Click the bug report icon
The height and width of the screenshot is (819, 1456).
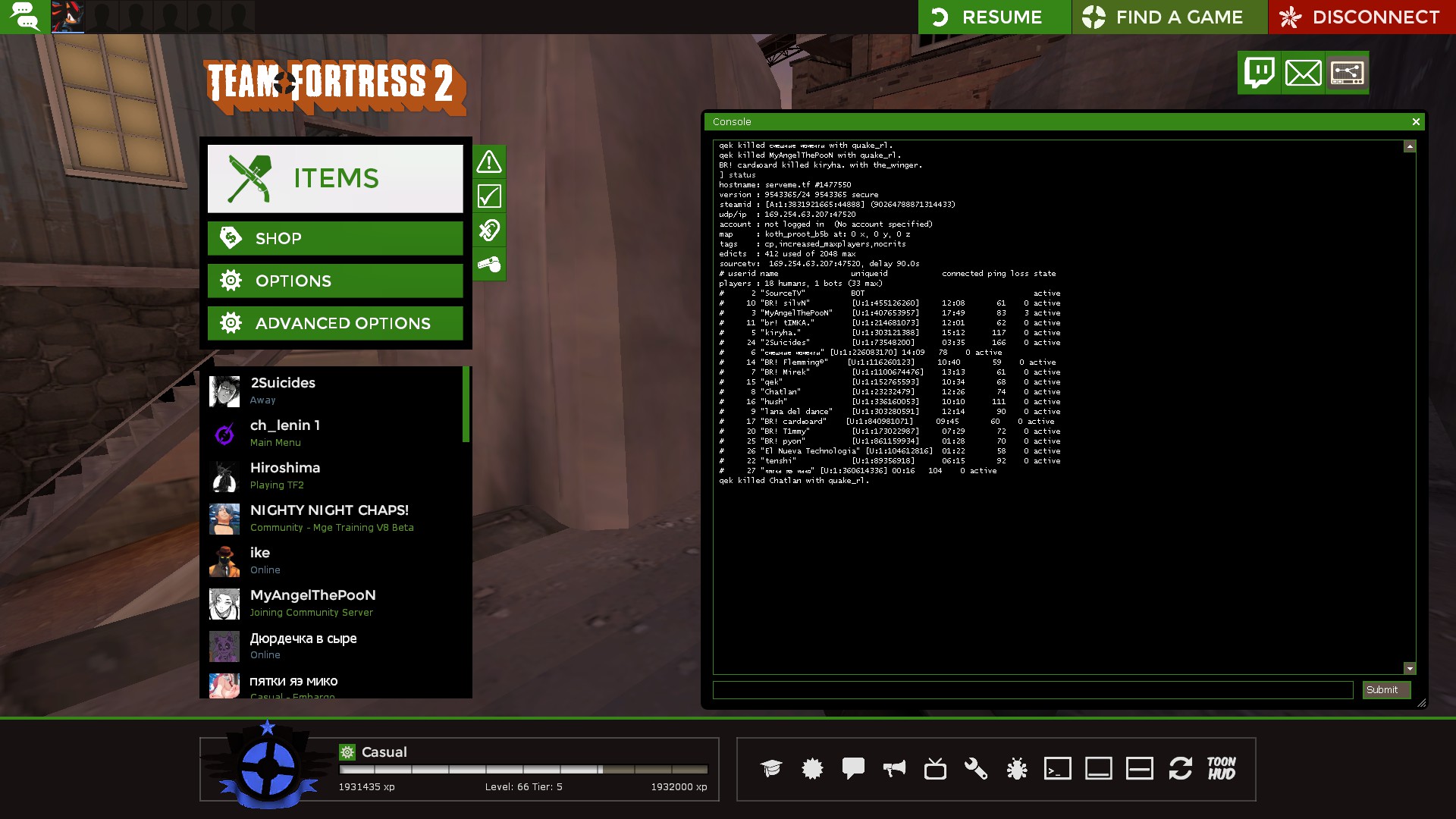click(x=1017, y=769)
